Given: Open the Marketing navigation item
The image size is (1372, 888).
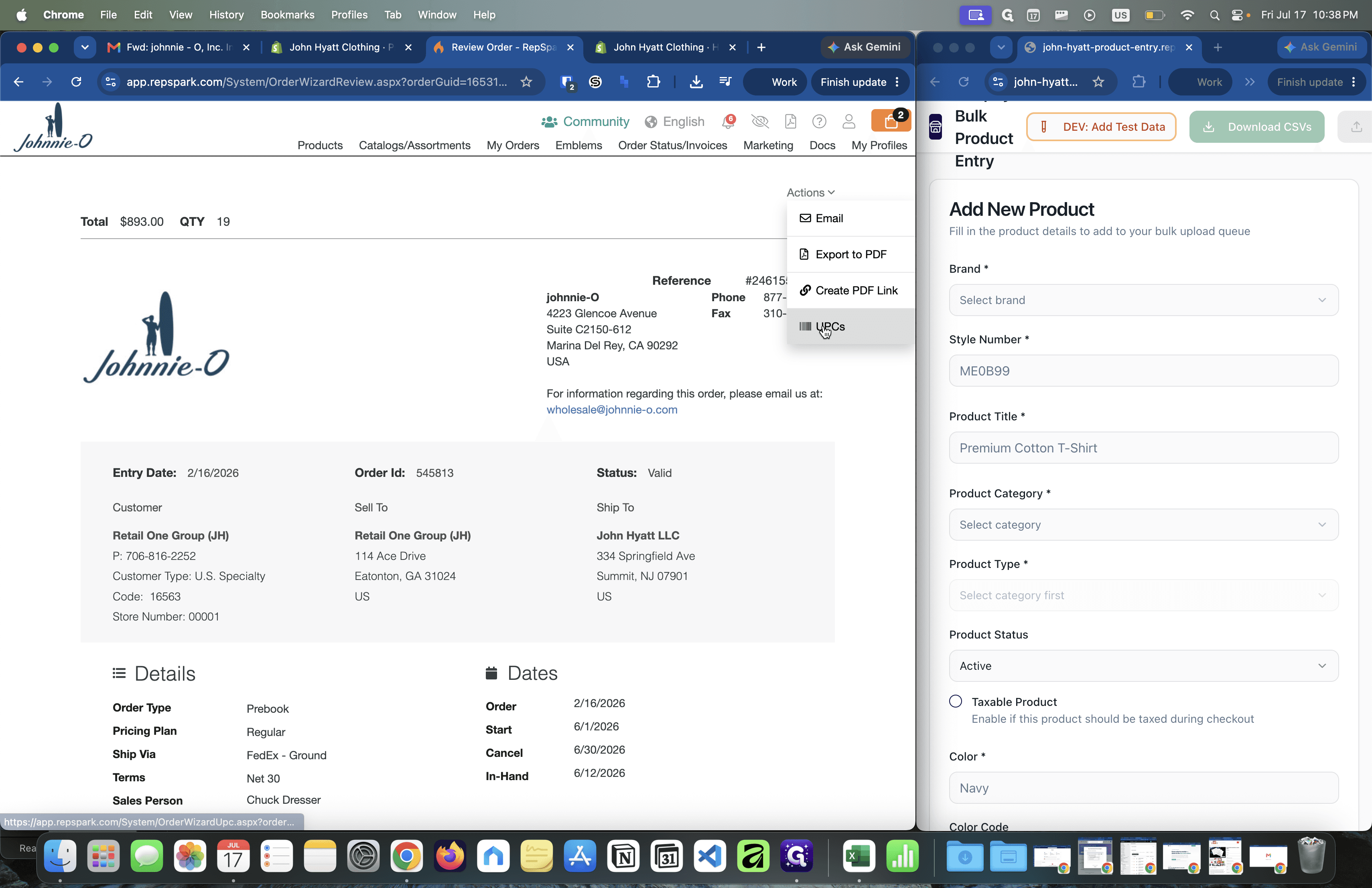Looking at the screenshot, I should click(768, 145).
